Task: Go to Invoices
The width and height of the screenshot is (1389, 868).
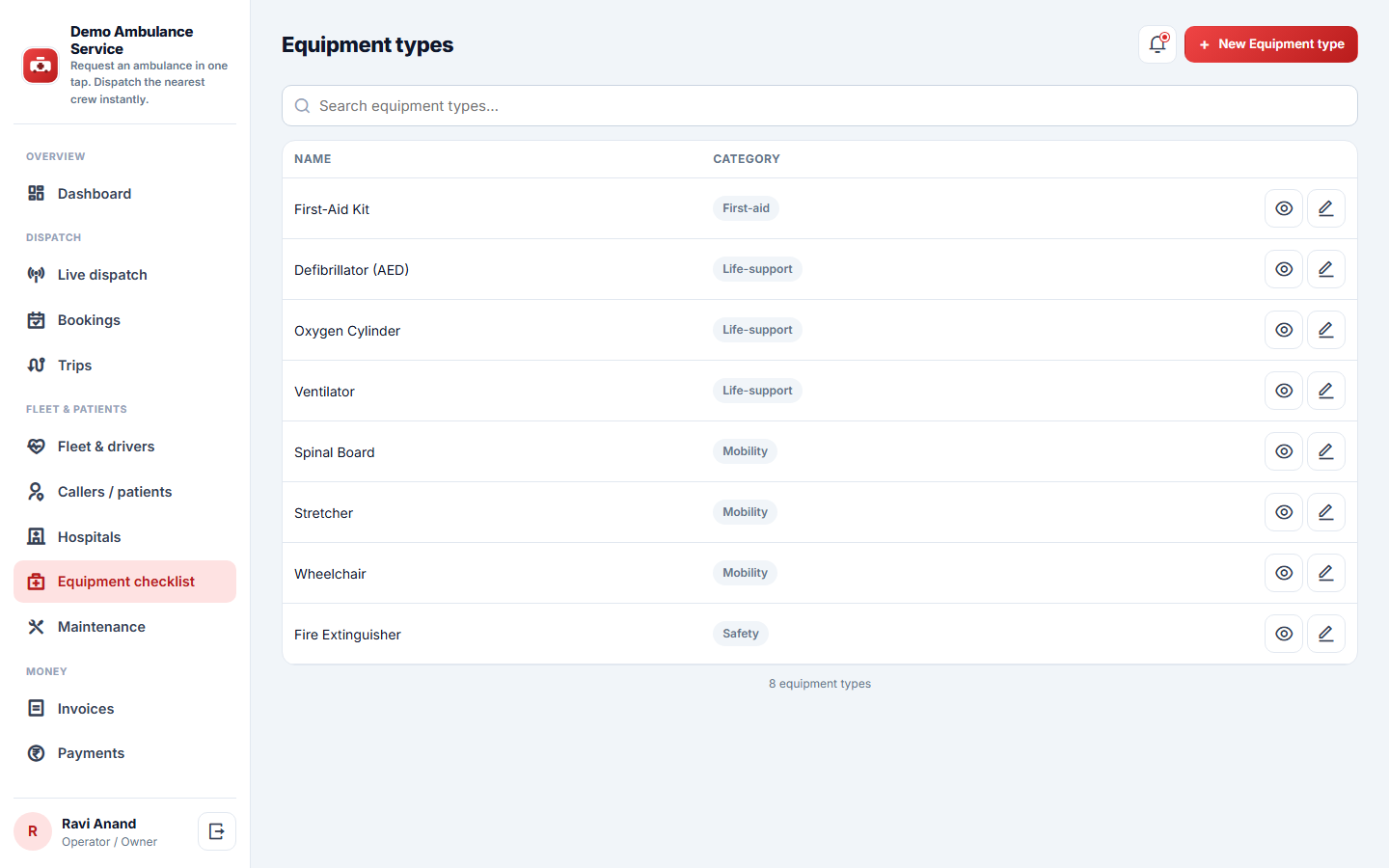Action: [124, 709]
